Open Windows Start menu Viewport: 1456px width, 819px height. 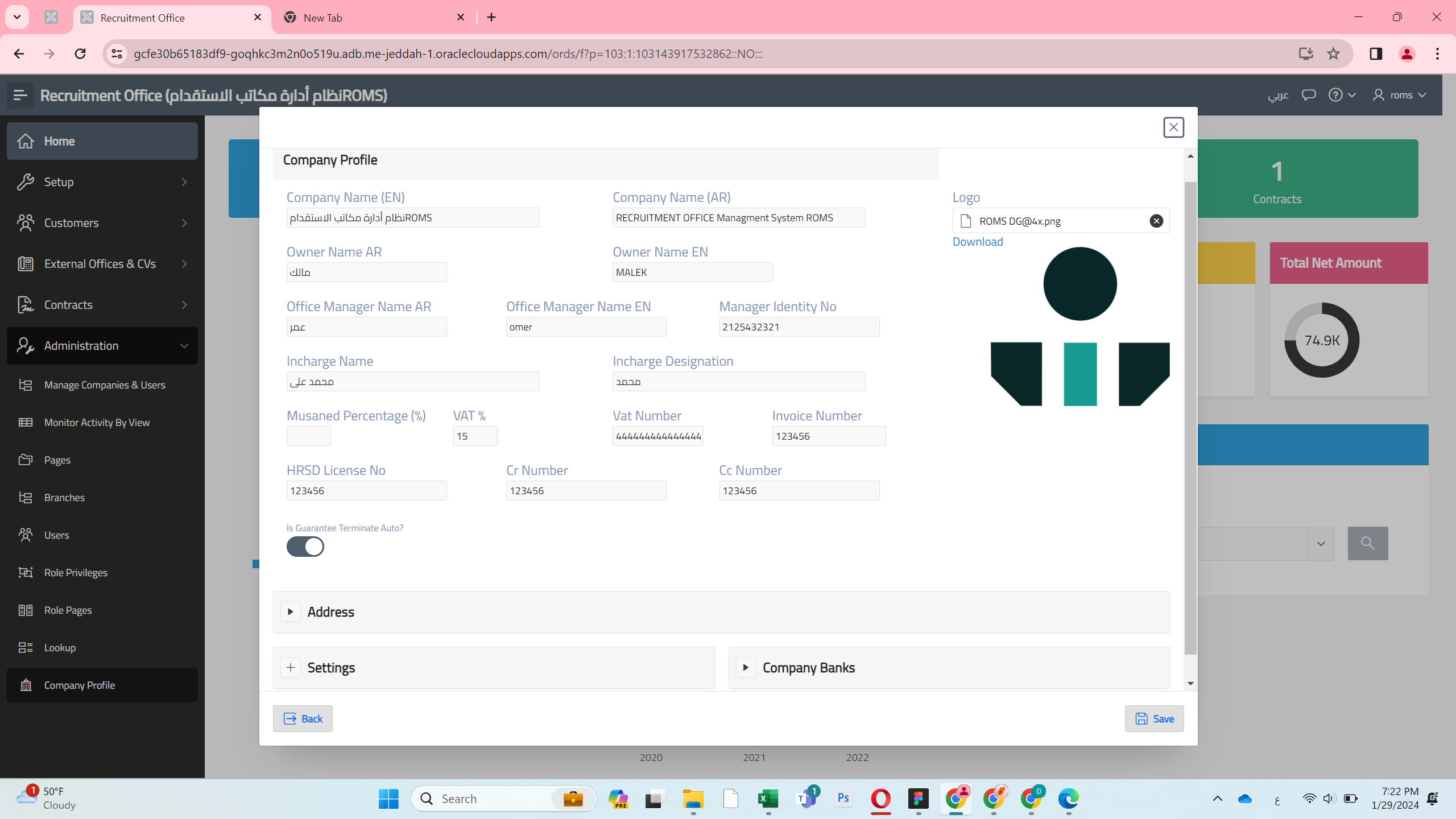click(388, 799)
